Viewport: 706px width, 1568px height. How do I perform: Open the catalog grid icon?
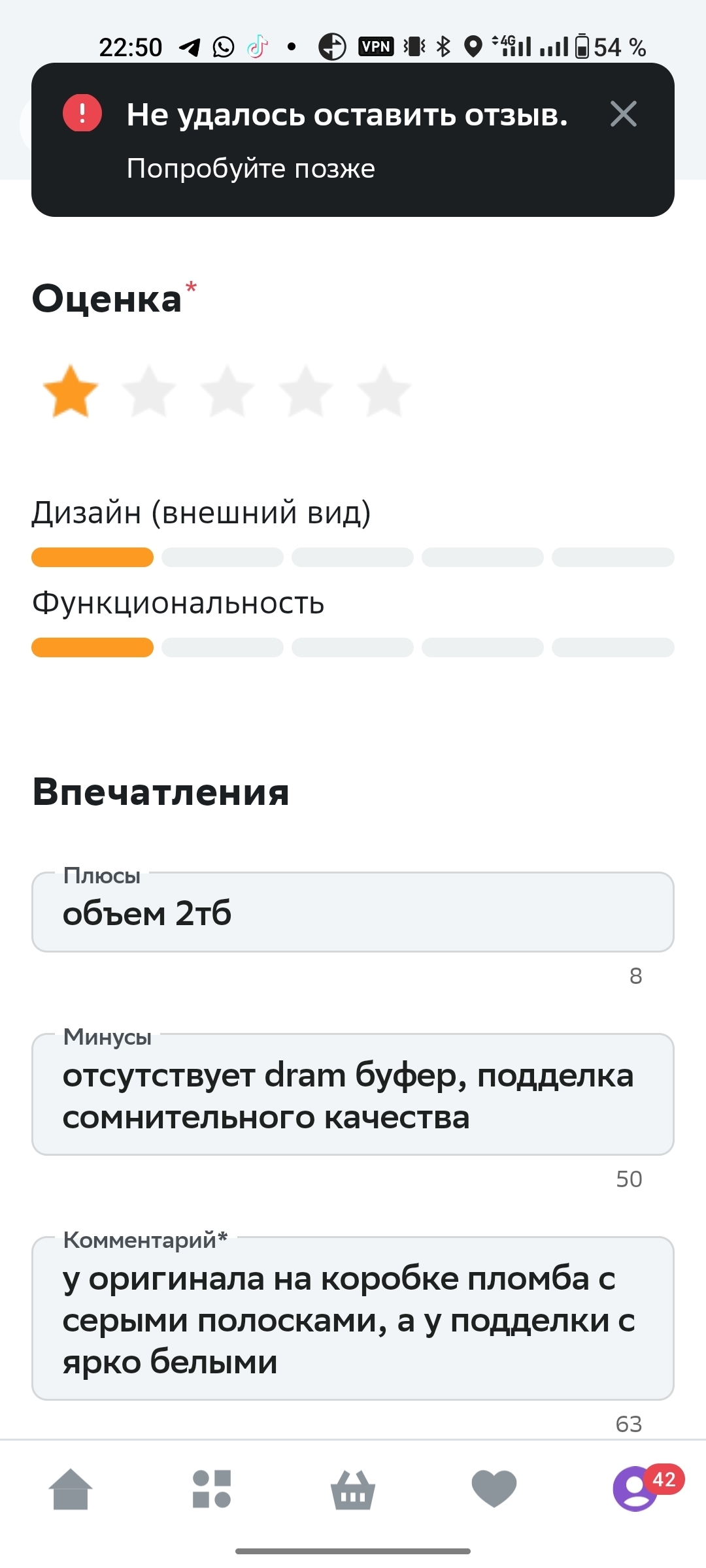[x=212, y=1490]
